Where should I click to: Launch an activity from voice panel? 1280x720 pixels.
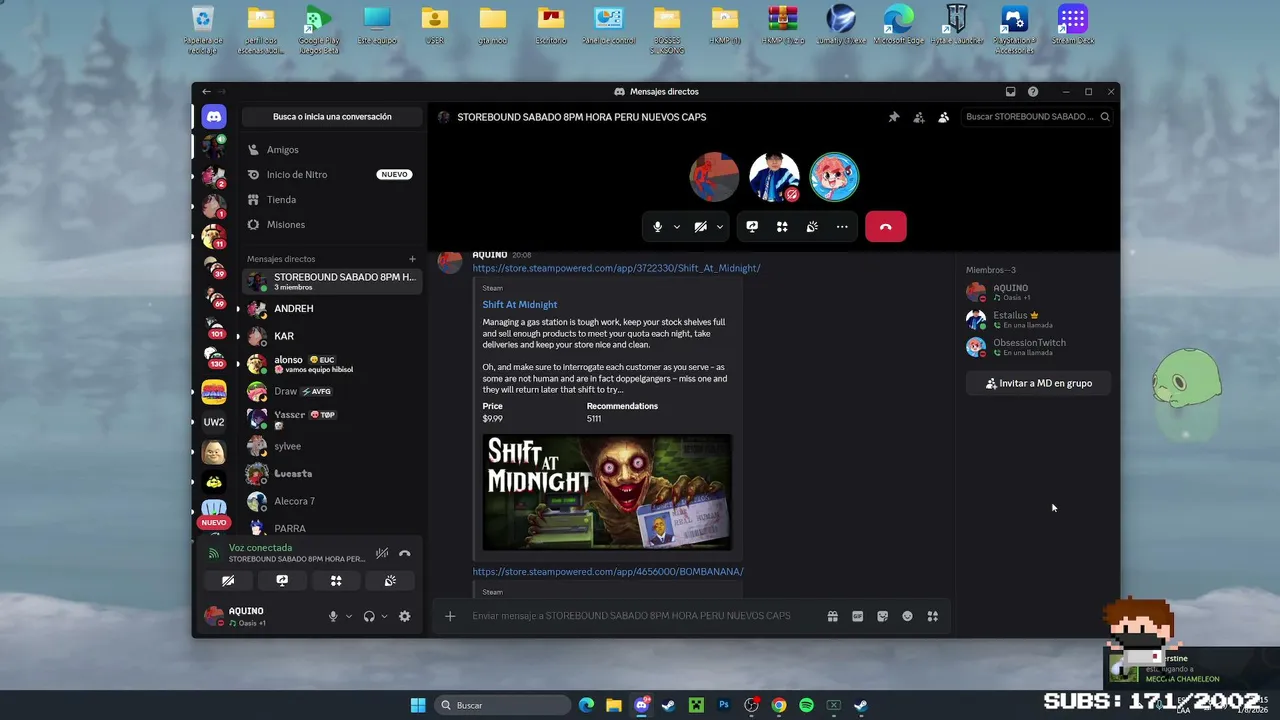click(336, 580)
